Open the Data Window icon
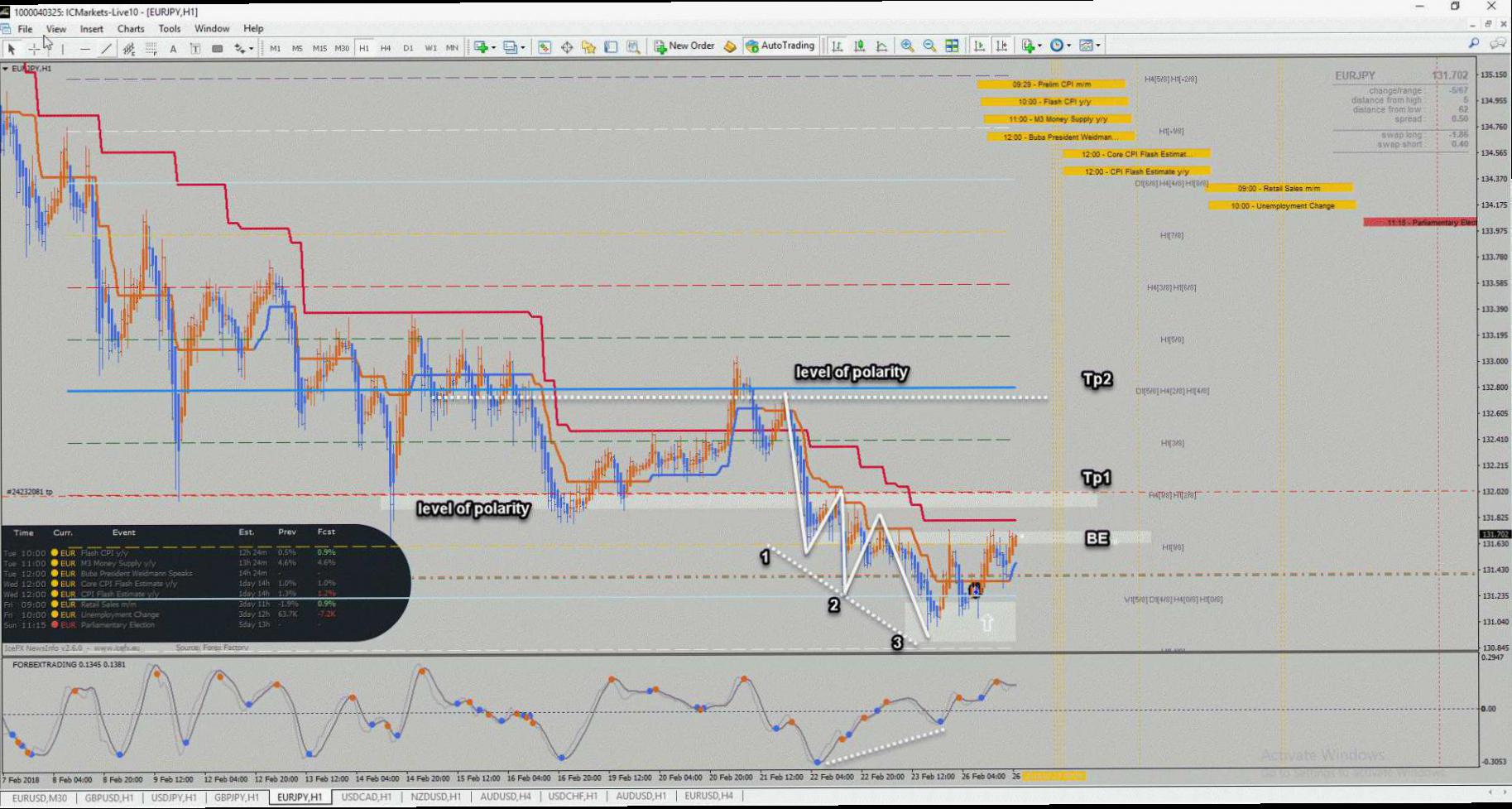 [567, 47]
